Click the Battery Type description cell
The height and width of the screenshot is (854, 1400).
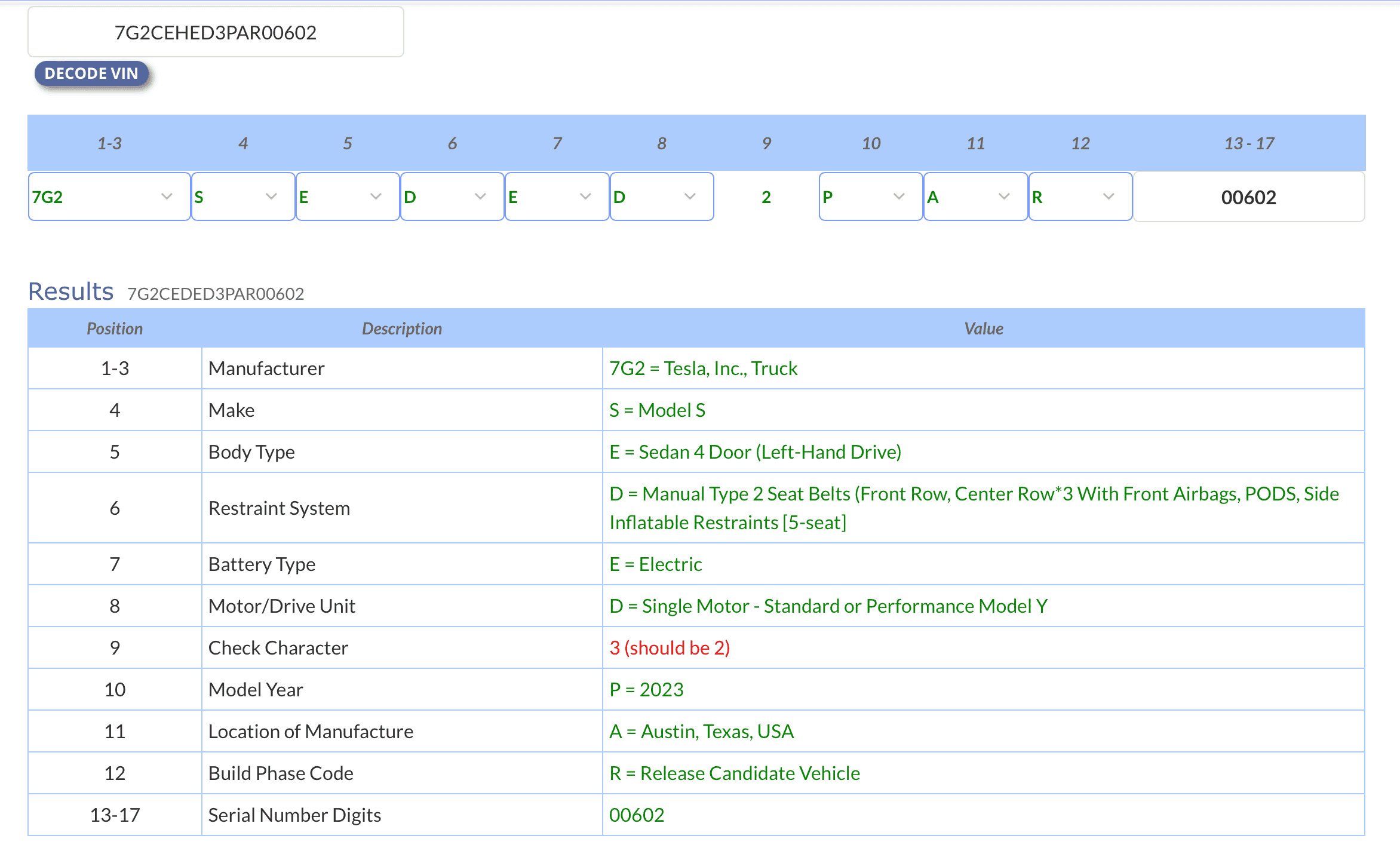tap(402, 564)
